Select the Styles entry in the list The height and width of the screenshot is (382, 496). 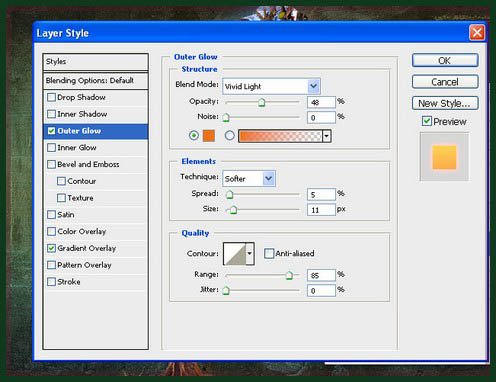[x=95, y=62]
